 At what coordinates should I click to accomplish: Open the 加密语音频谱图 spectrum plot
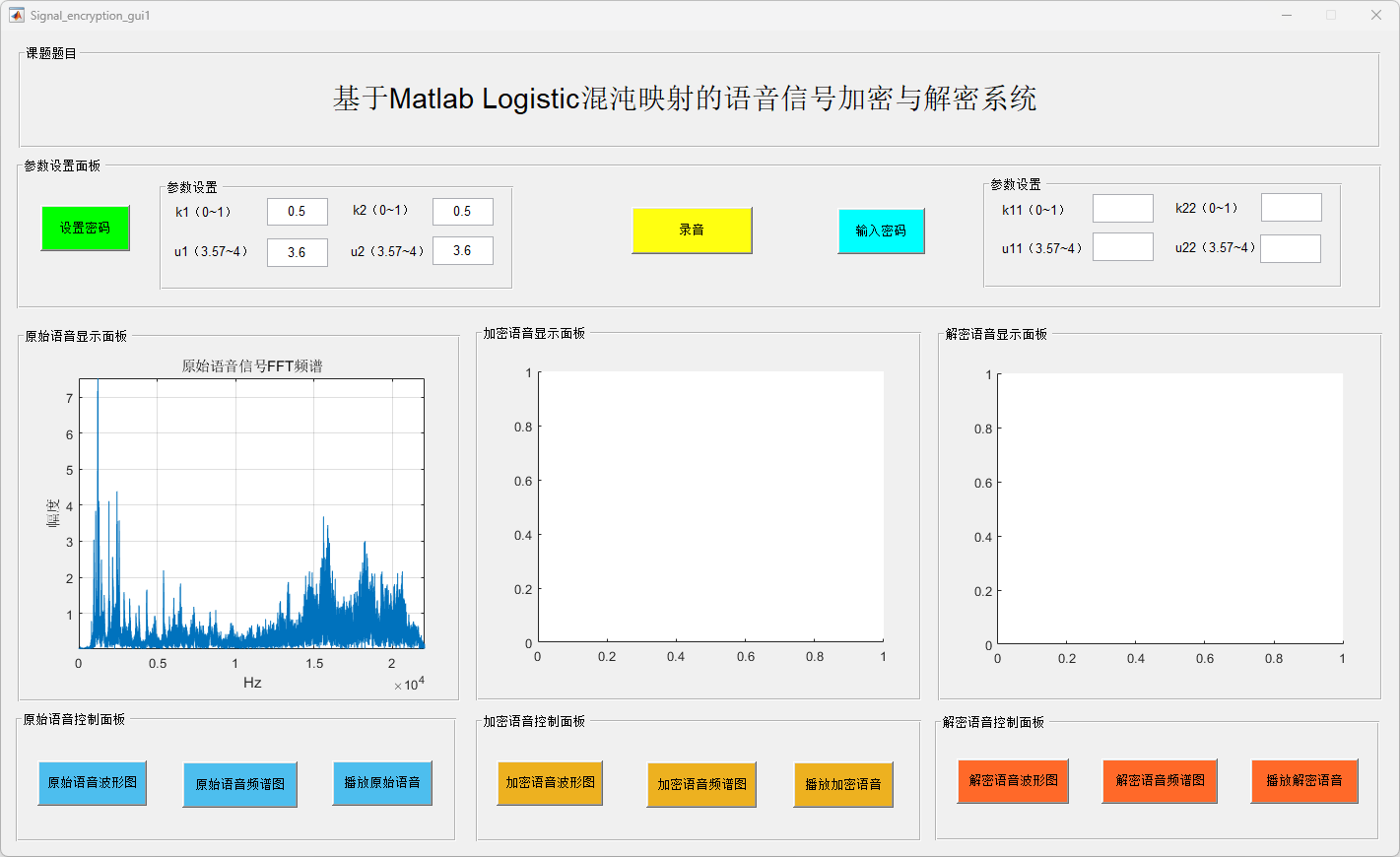(x=701, y=785)
